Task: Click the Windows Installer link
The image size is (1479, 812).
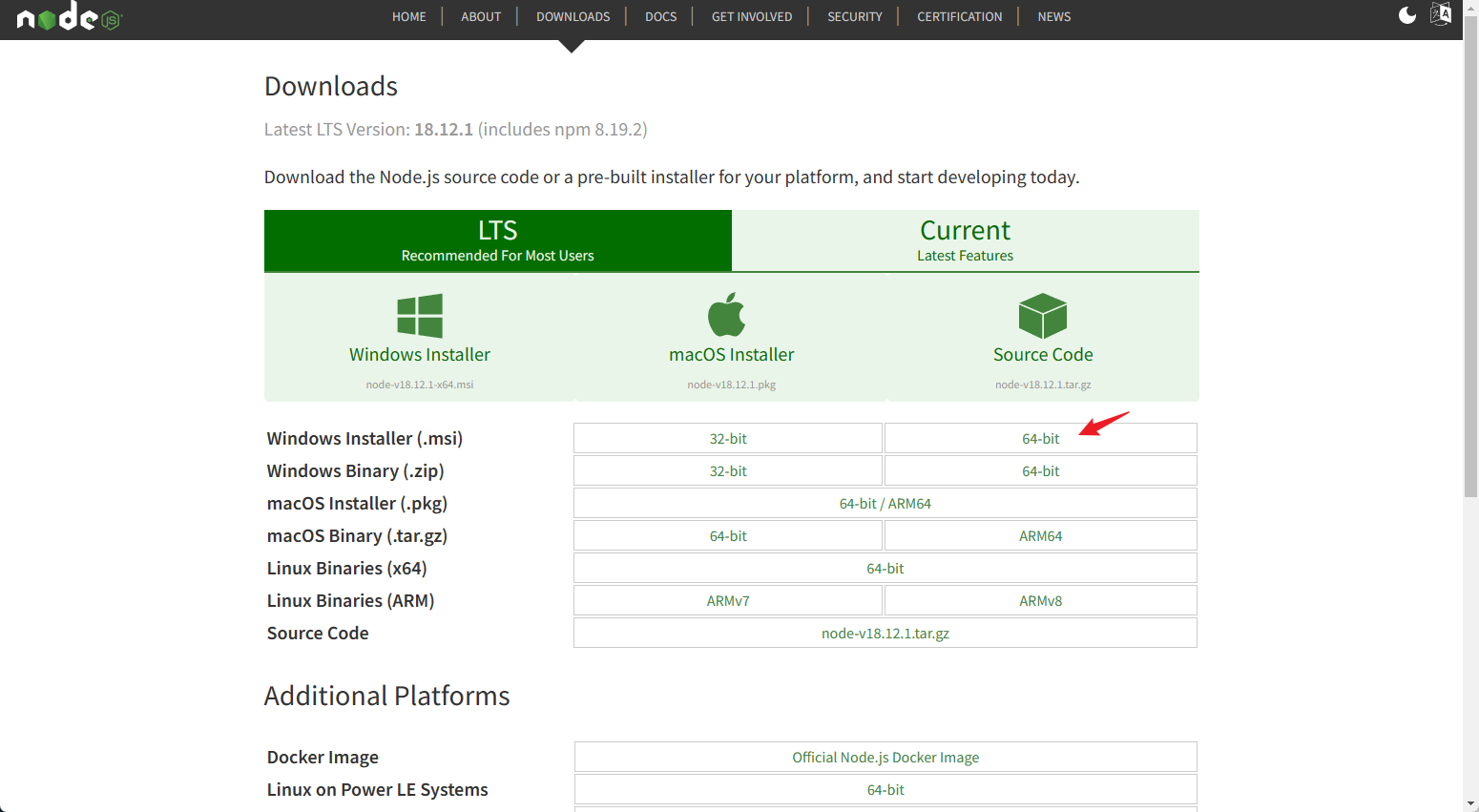Action: coord(420,355)
